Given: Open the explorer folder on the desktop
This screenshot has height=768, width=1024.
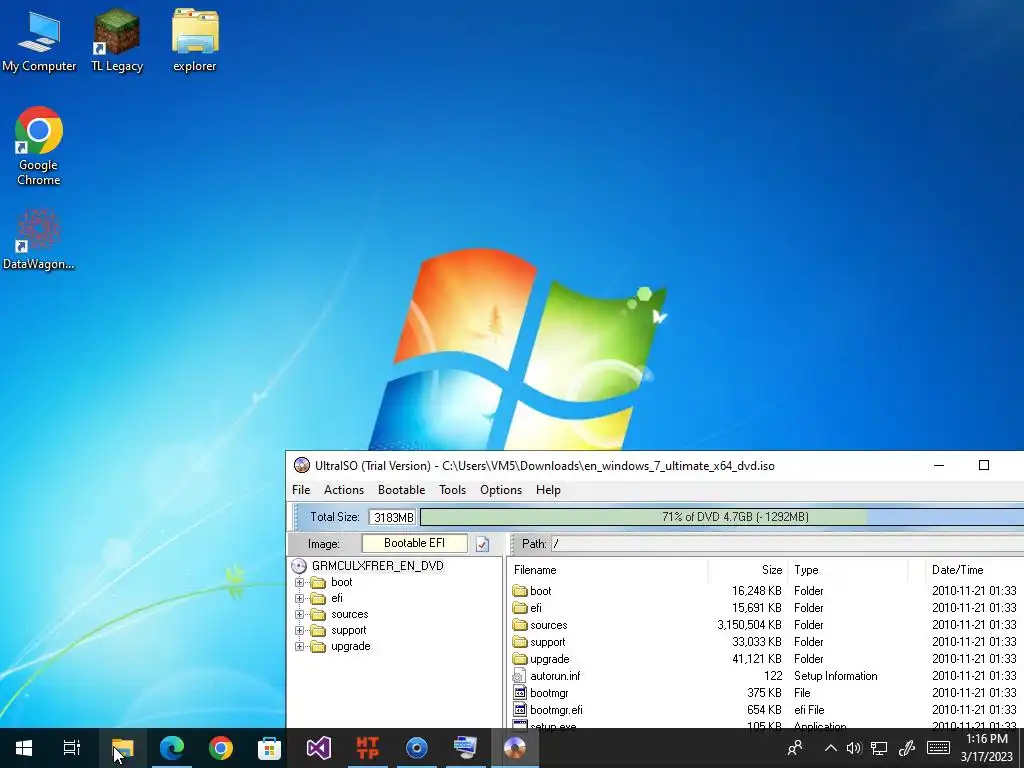Looking at the screenshot, I should (x=195, y=41).
